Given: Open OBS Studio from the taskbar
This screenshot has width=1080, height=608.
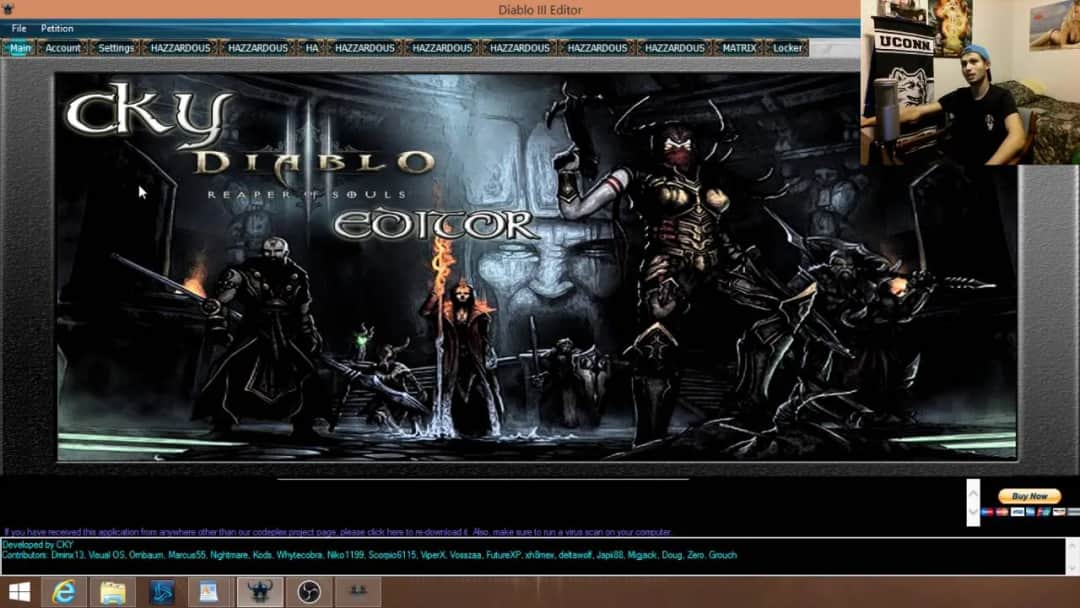Looking at the screenshot, I should (x=309, y=591).
